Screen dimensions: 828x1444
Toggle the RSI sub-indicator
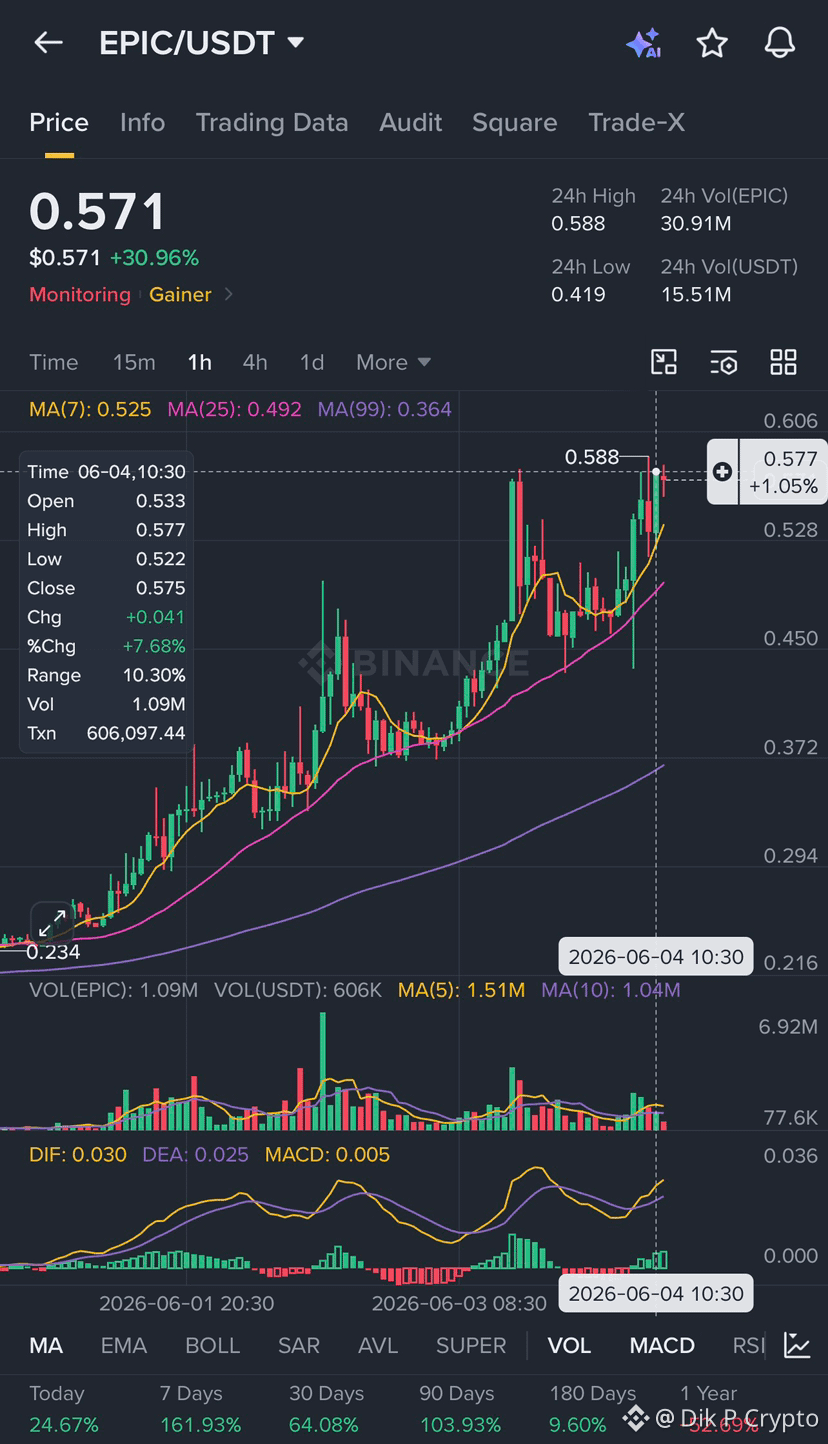[749, 1345]
